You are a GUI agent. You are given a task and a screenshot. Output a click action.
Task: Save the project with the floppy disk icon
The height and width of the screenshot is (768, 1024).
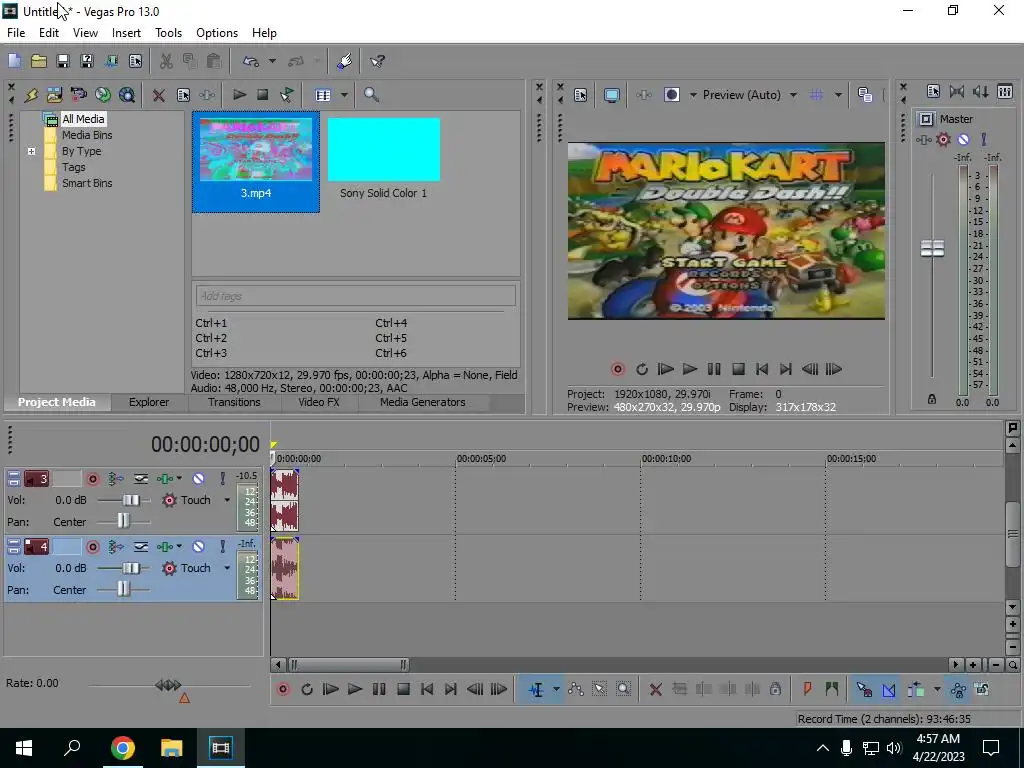tap(63, 61)
